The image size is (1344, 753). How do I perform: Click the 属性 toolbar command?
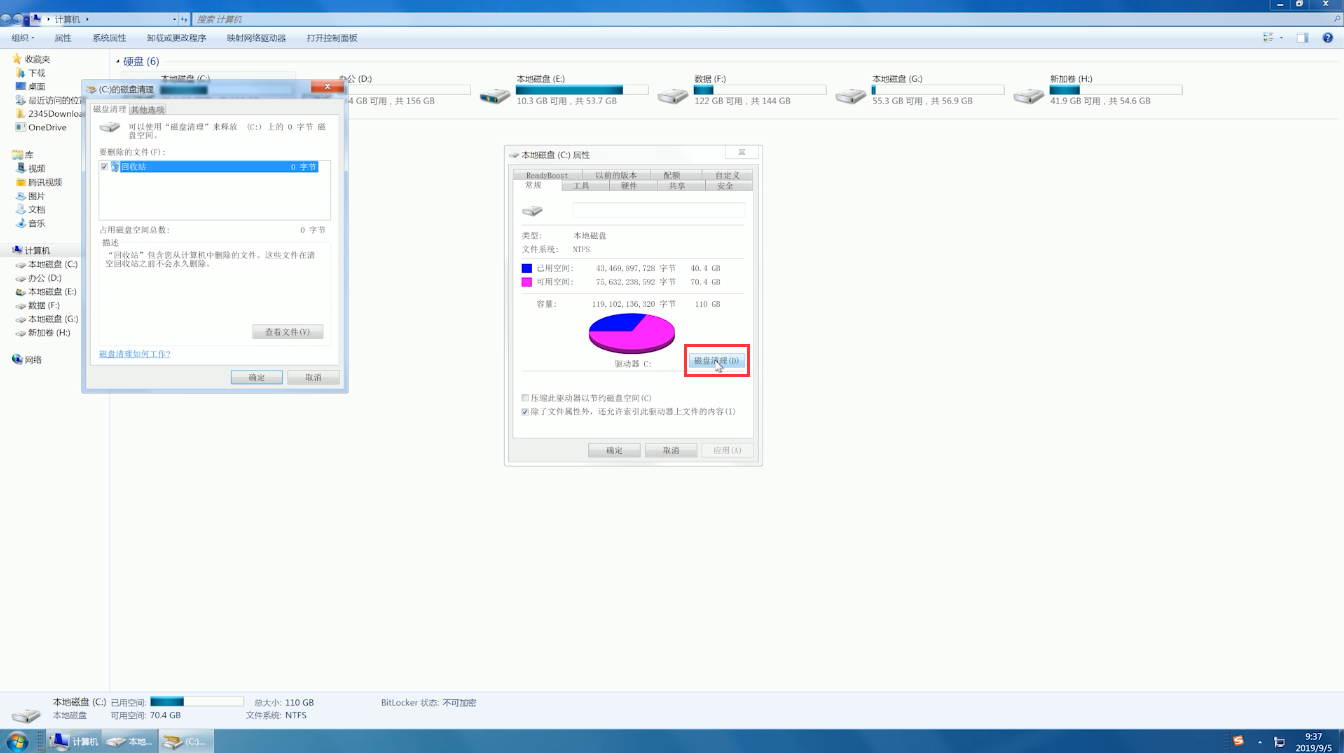click(63, 38)
